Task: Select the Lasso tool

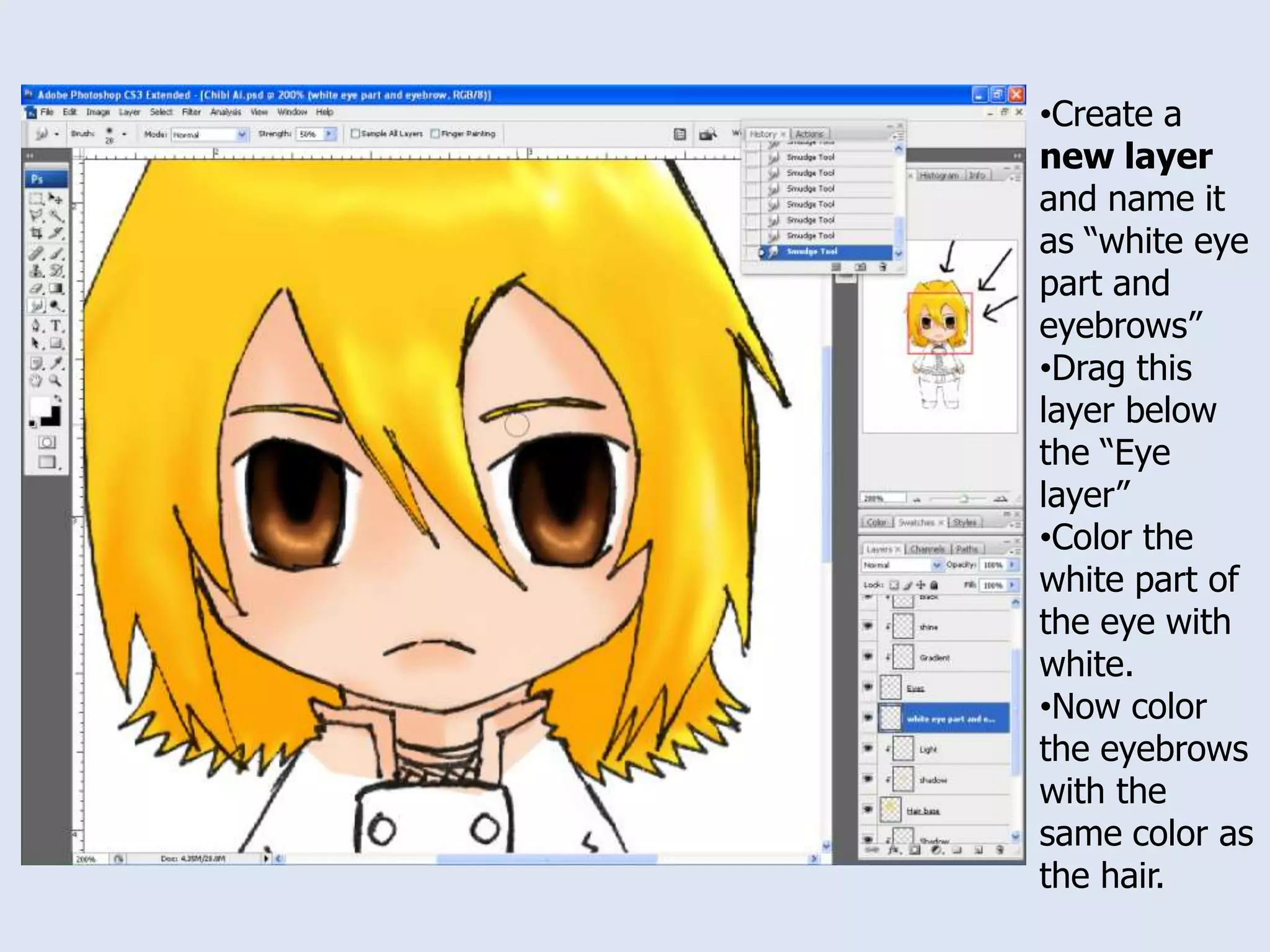Action: [x=37, y=216]
